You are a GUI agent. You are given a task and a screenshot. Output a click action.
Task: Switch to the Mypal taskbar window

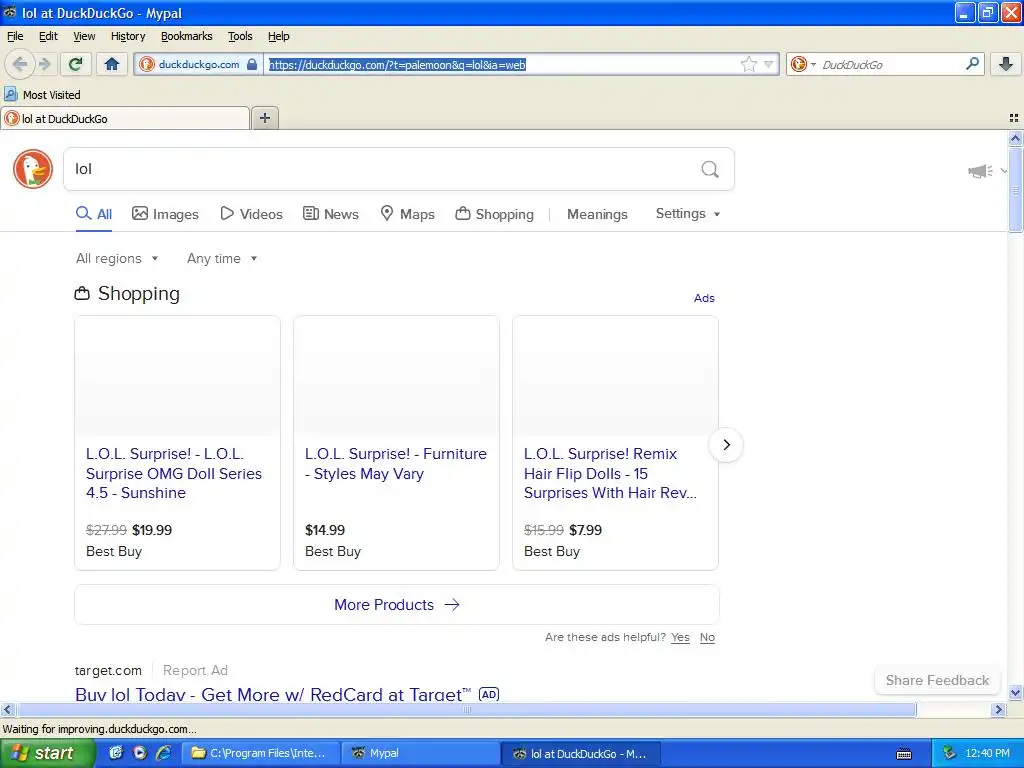point(421,753)
